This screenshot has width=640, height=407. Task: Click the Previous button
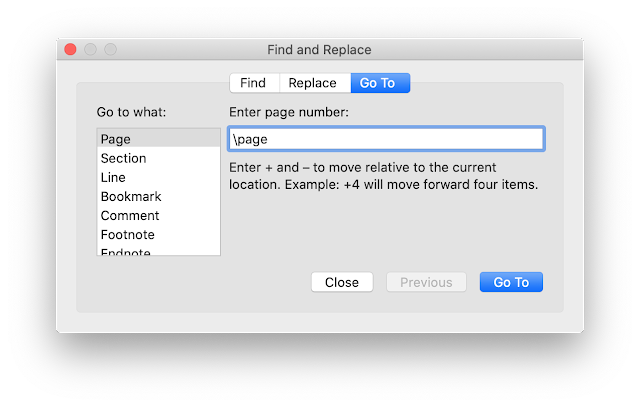pos(426,282)
